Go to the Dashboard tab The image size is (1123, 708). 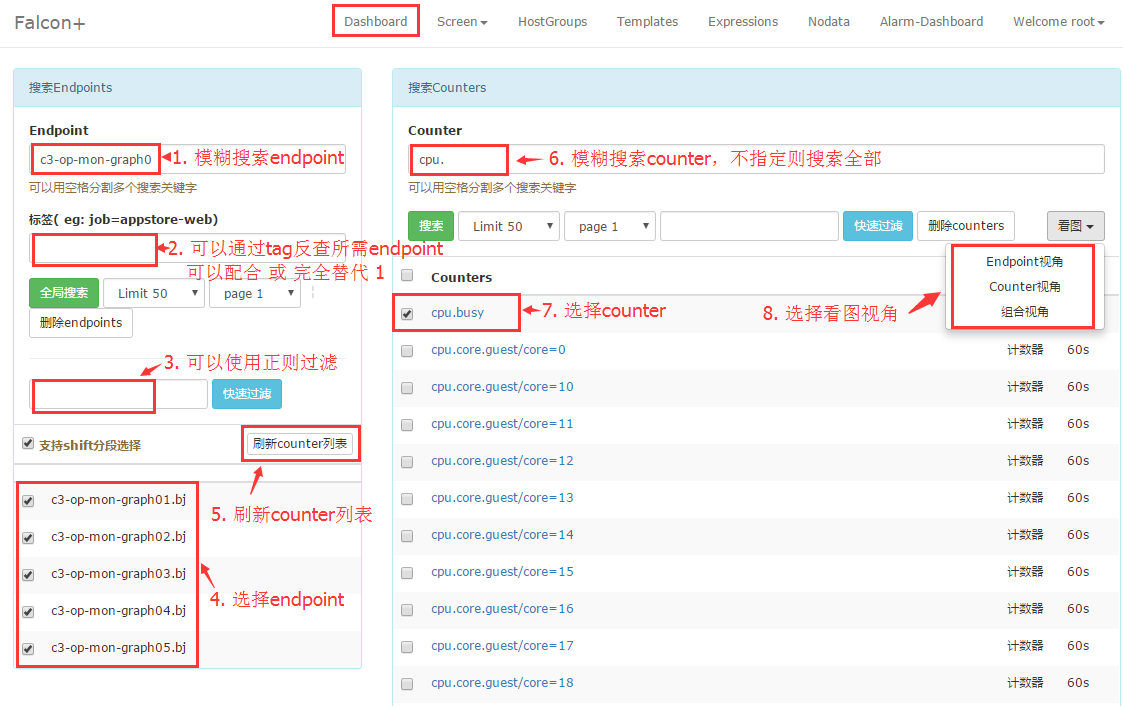coord(375,22)
